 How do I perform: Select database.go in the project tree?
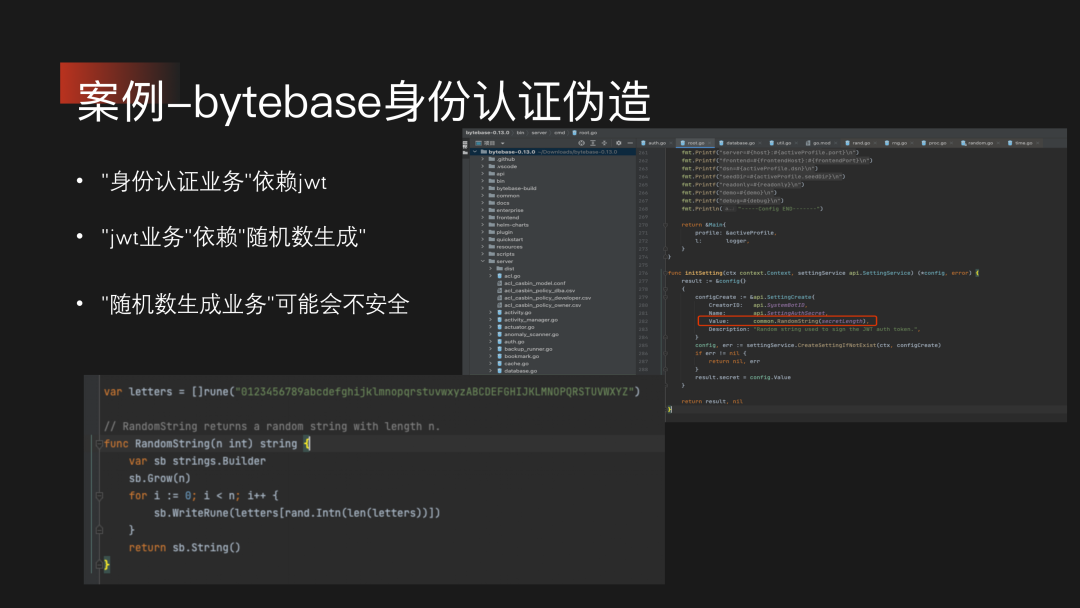pyautogui.click(x=521, y=371)
